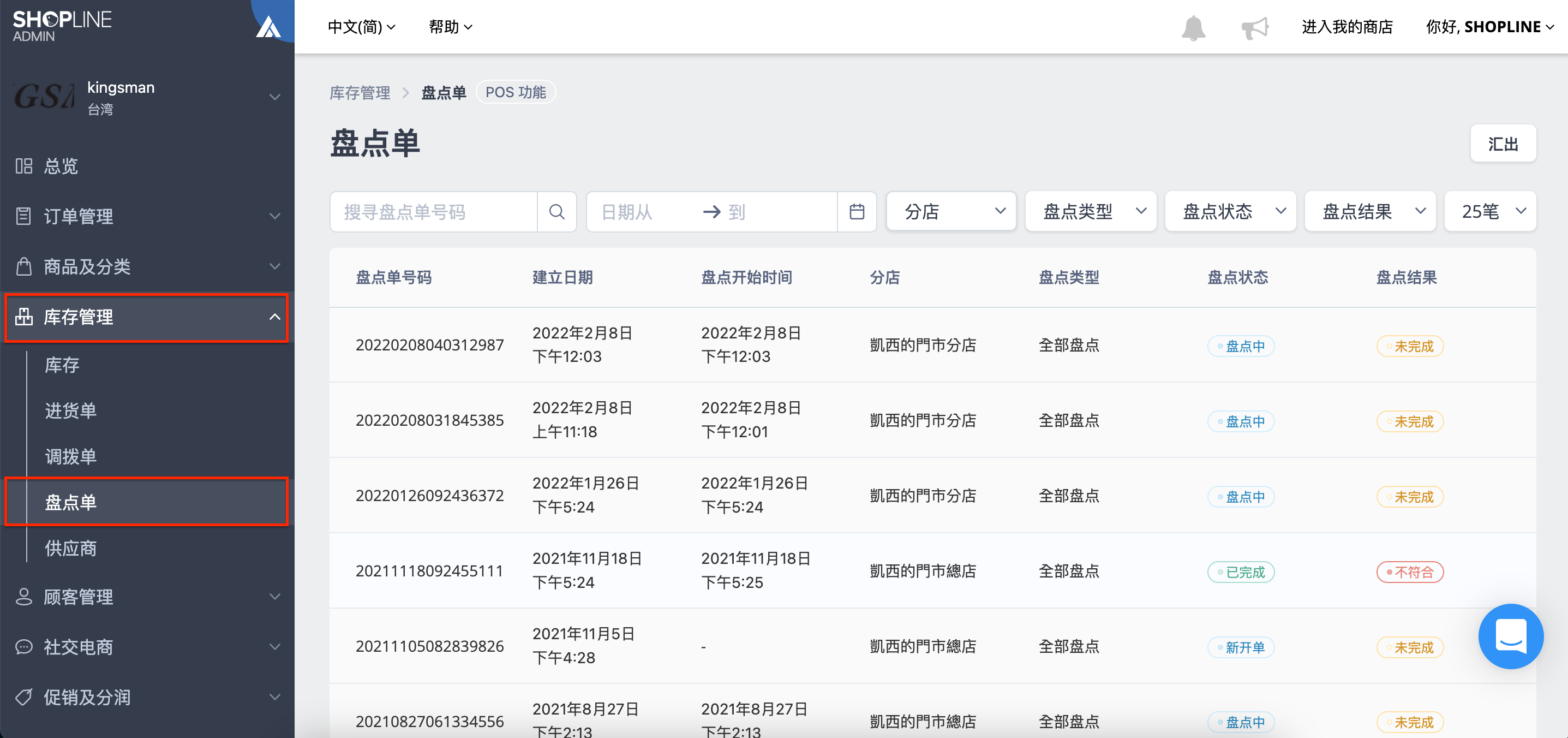
Task: Open stocktake 20211118092455111
Action: pos(429,570)
